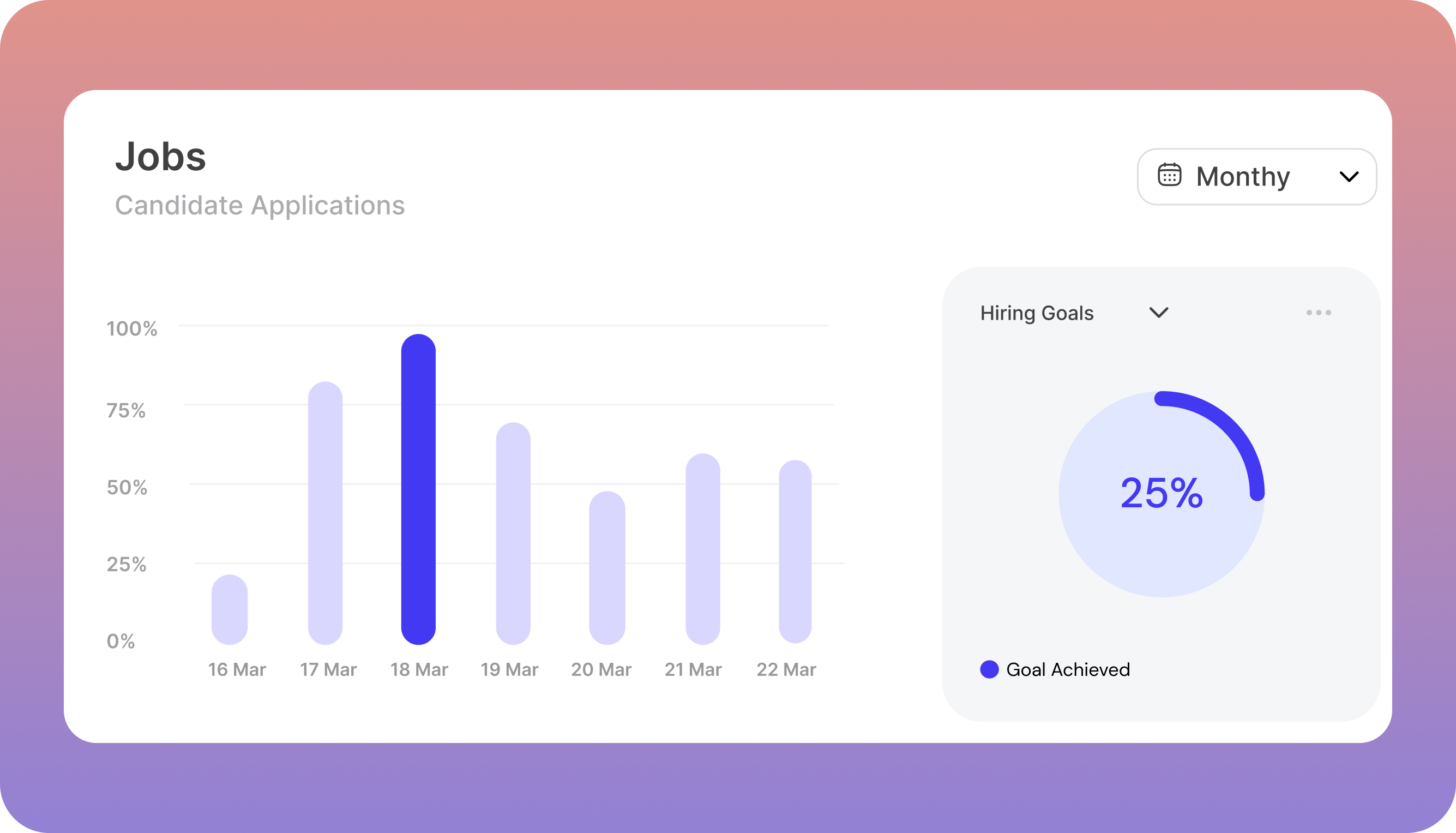Click the Jobs heading
Screen dimensions: 1456x833
click(x=160, y=156)
